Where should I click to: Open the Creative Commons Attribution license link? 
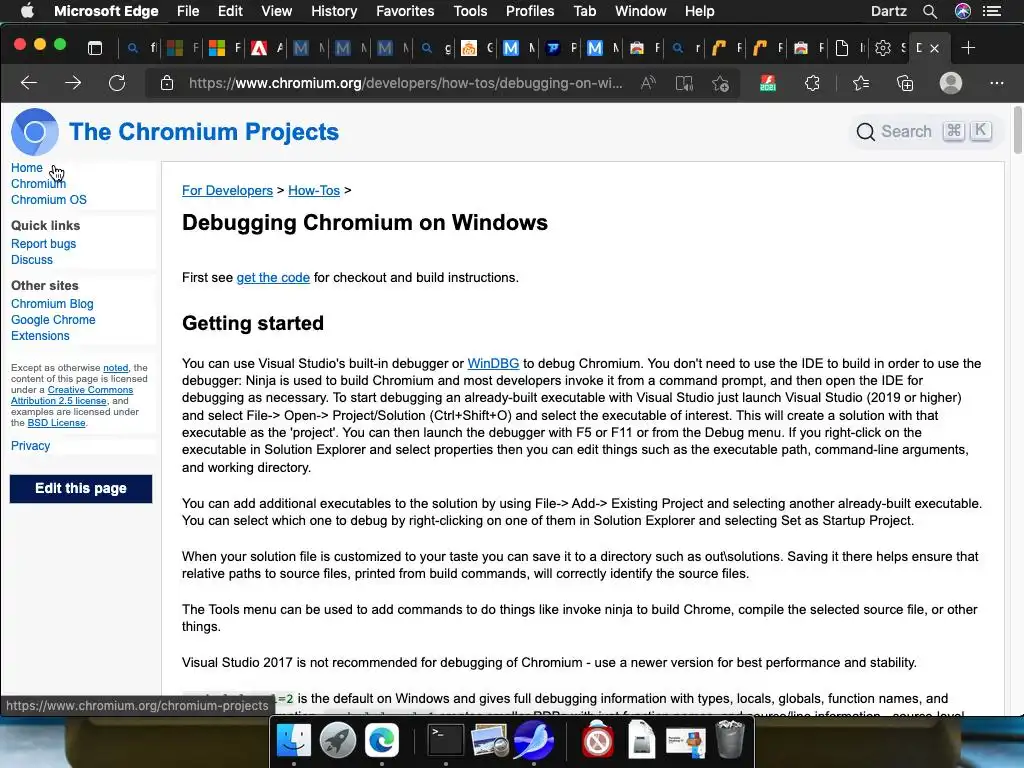pyautogui.click(x=72, y=395)
